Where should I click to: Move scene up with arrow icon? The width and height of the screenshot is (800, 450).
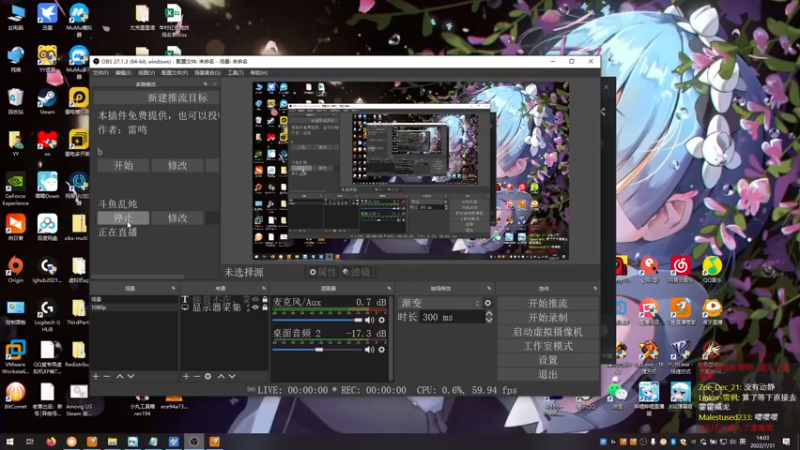point(120,376)
